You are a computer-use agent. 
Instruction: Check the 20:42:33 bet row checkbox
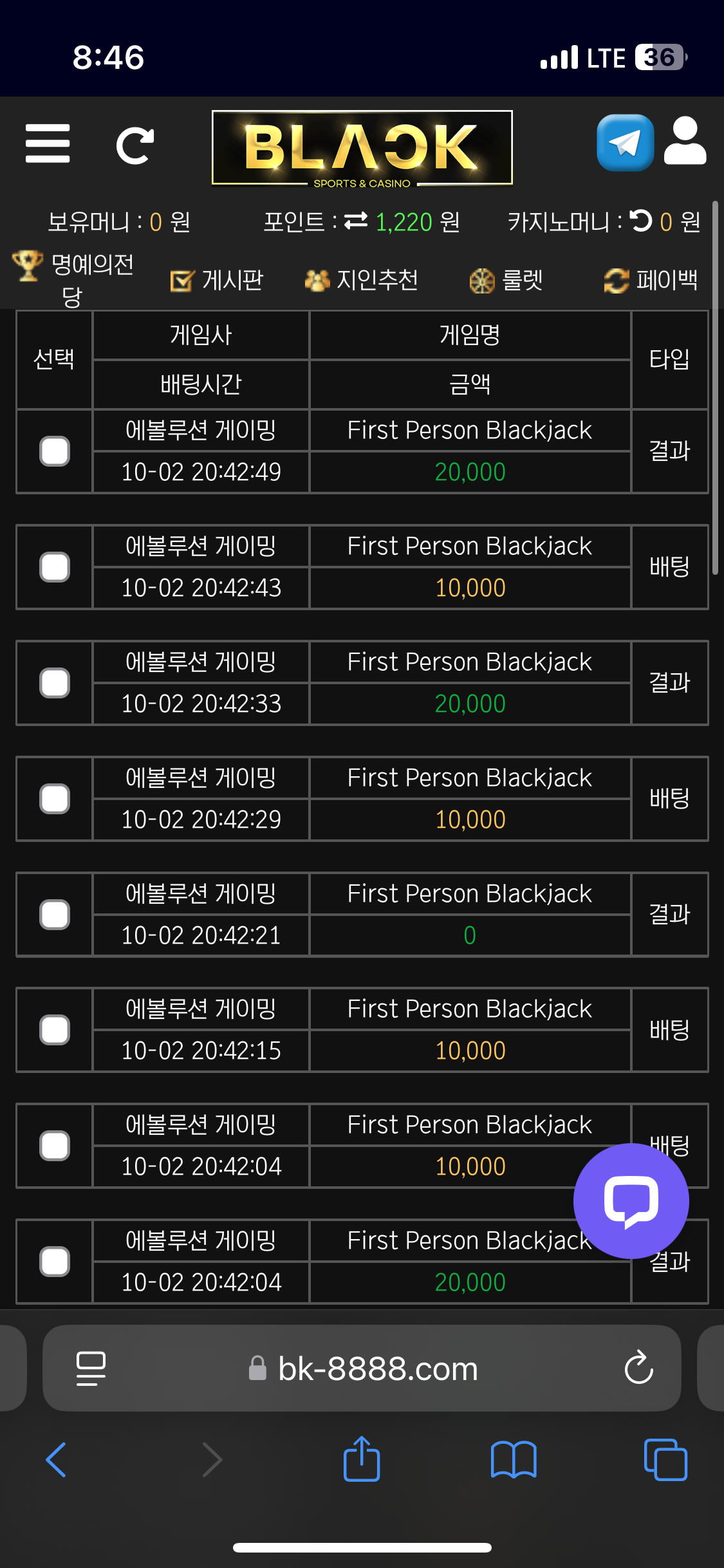pyautogui.click(x=55, y=683)
